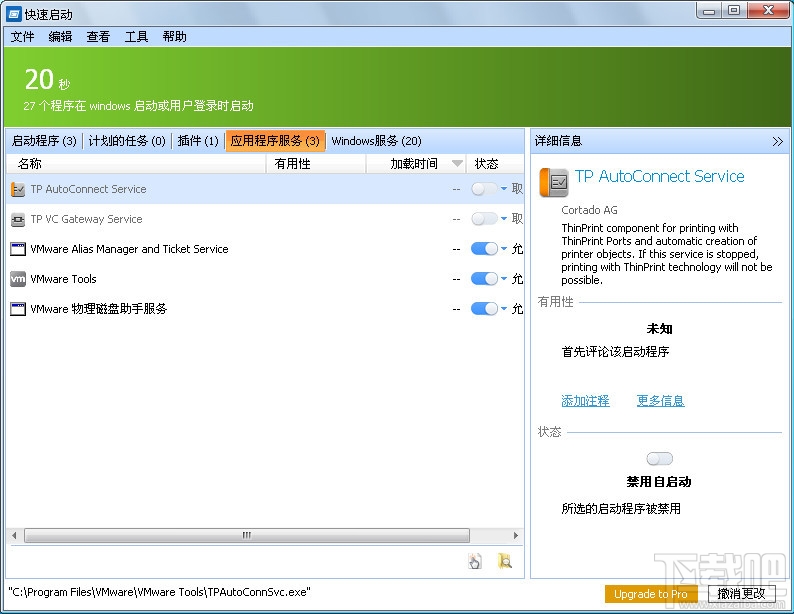This screenshot has height=614, width=794.
Task: Click the Cortado AG publisher text
Action: [x=589, y=210]
